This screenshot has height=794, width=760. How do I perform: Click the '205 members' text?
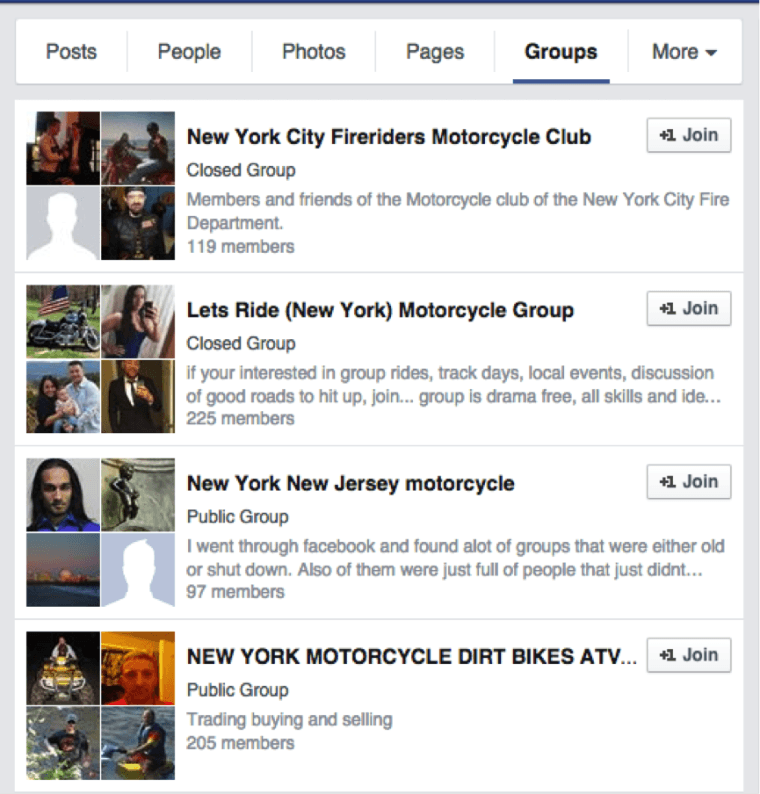point(241,743)
